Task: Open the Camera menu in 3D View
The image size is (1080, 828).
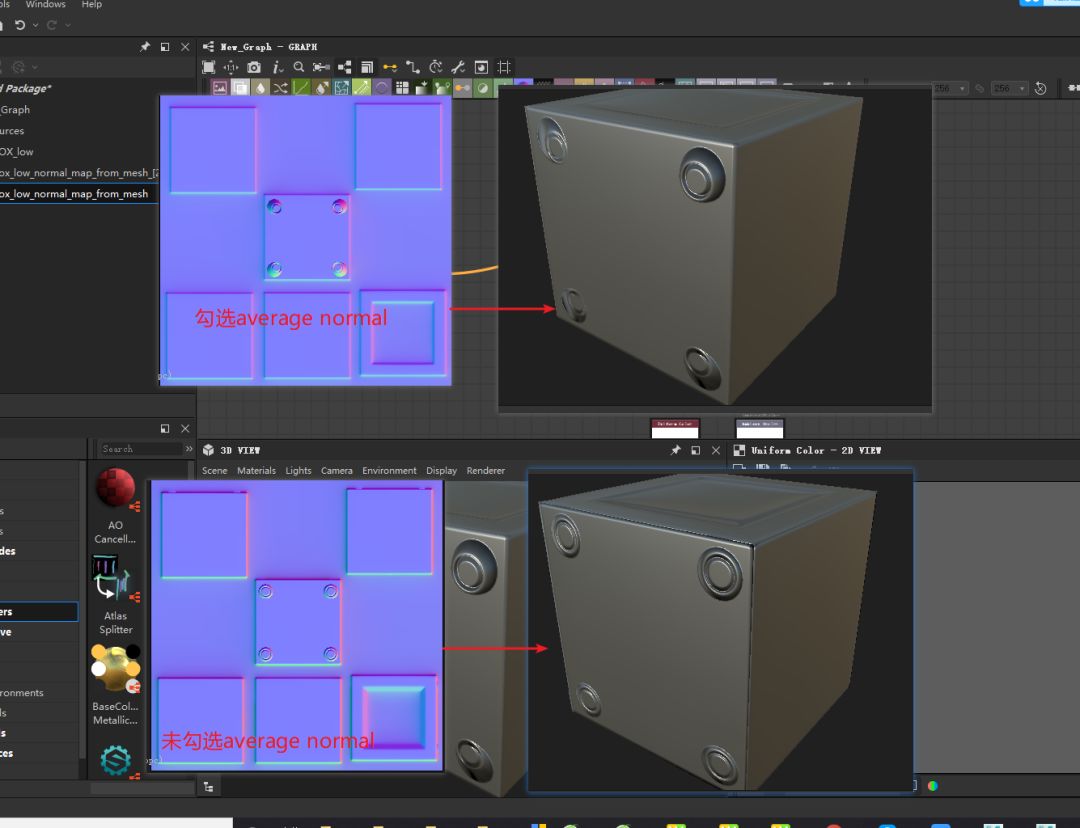Action: 337,470
